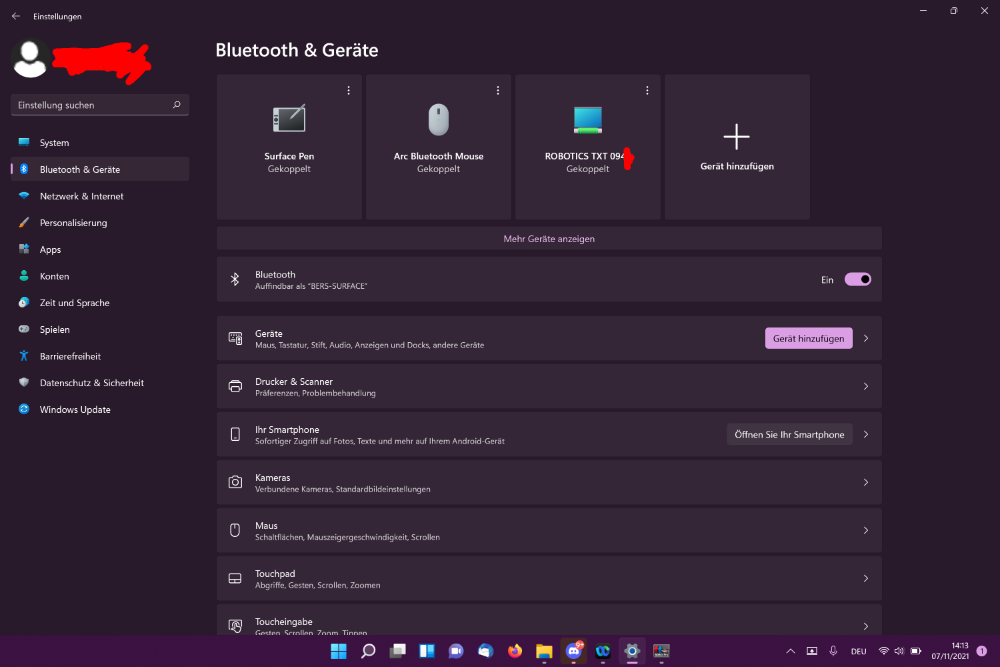Click the Ihr Smartphone phone icon
This screenshot has width=1000, height=667.
coord(235,434)
